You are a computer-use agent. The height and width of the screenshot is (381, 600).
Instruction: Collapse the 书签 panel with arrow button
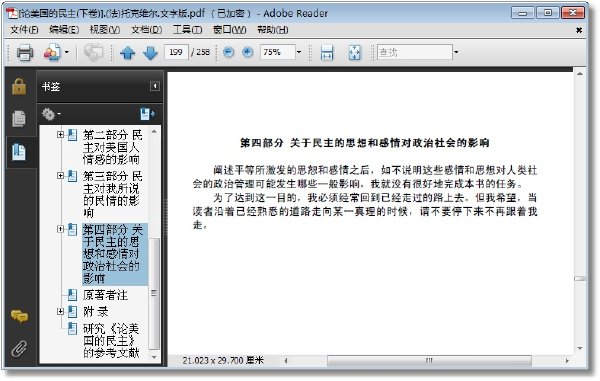click(155, 86)
